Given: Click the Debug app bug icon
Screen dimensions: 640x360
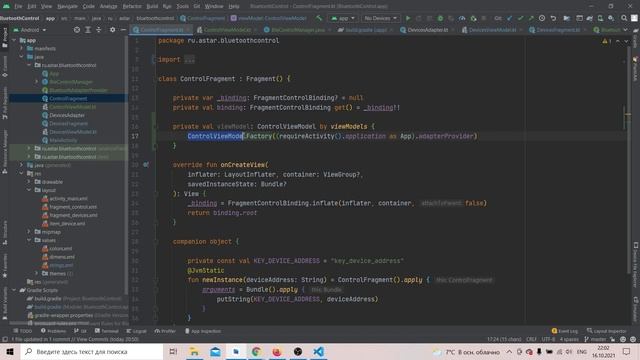Looking at the screenshot, I should click(440, 18).
